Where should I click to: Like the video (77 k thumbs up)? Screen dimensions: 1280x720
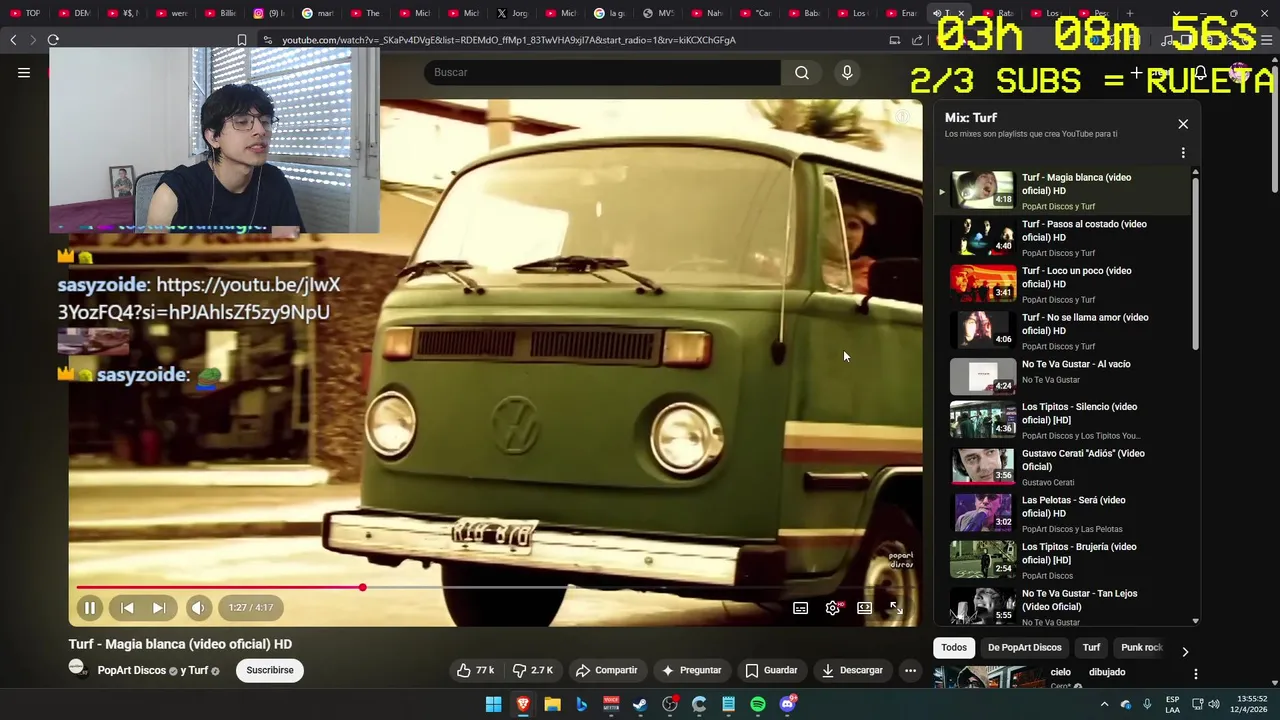click(x=476, y=670)
